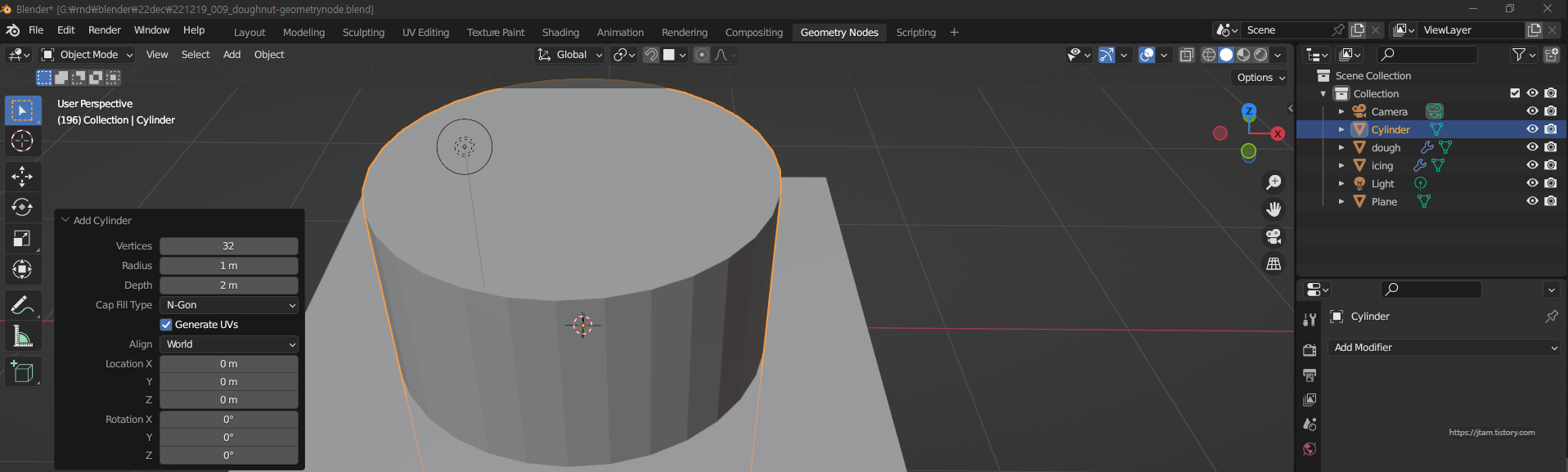Toggle X-Ray display mode
Viewport: 1568px width, 472px height.
pos(1187,55)
